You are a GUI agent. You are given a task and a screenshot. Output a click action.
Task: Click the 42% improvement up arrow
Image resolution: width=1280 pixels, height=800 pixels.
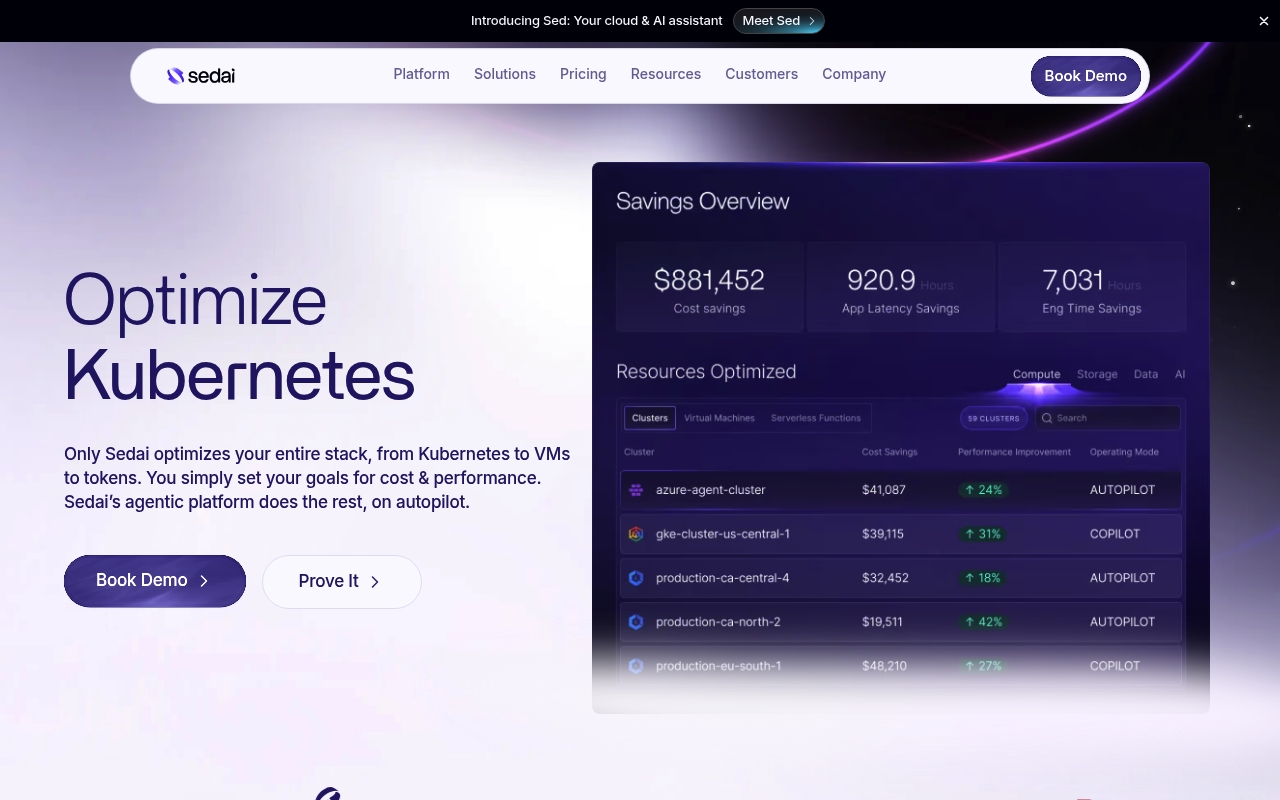(970, 622)
